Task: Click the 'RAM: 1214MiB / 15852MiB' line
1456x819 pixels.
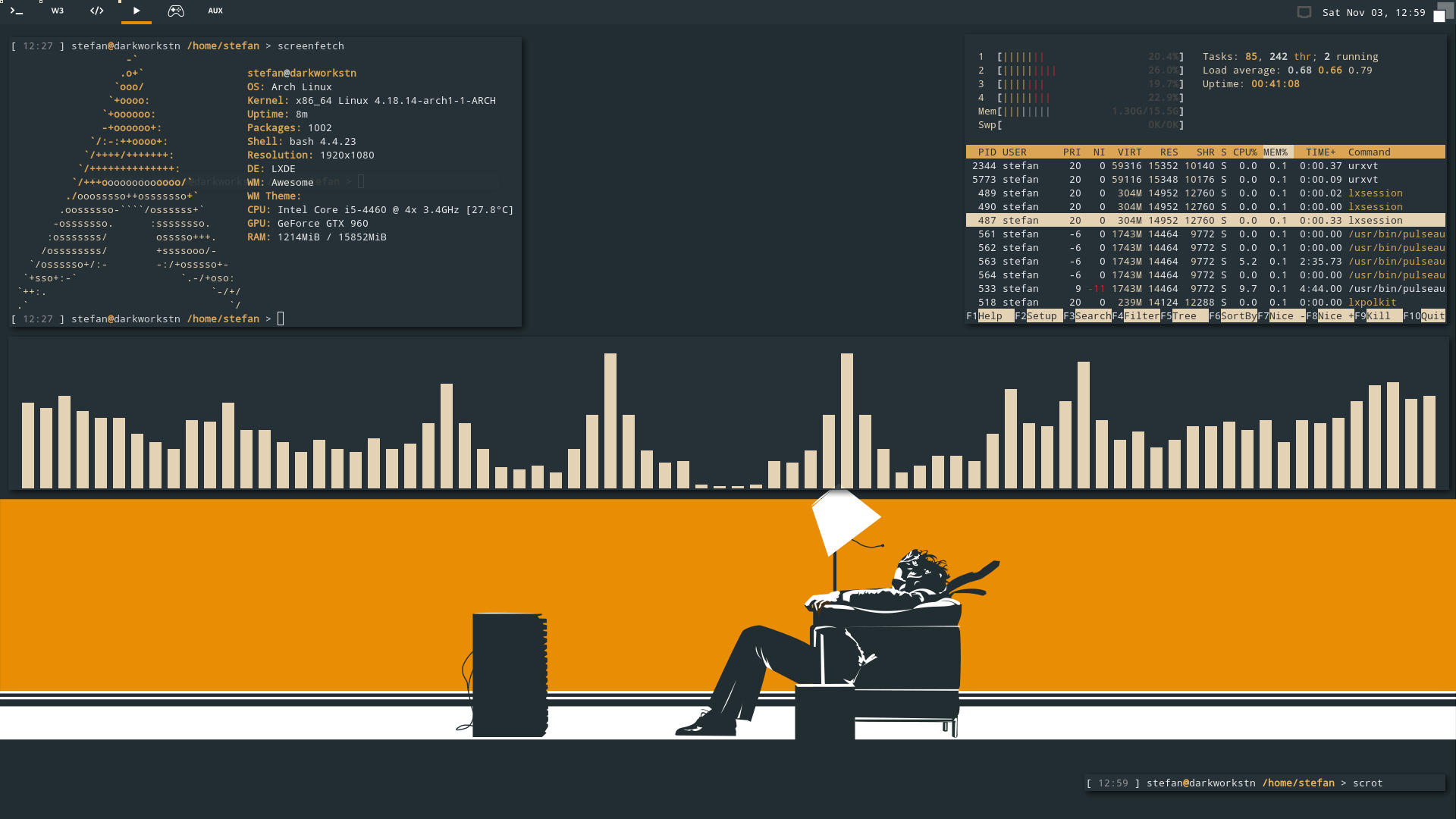Action: 316,237
